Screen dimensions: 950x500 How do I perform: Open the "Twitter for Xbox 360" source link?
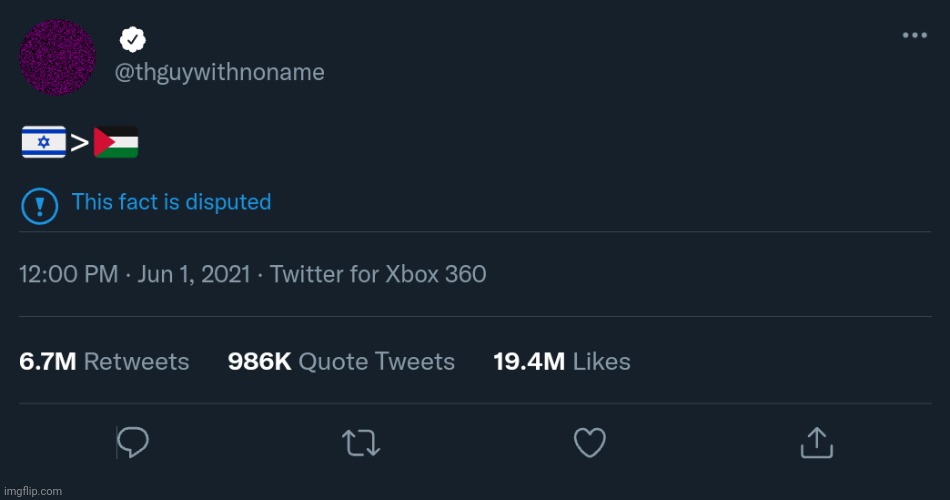pos(378,274)
